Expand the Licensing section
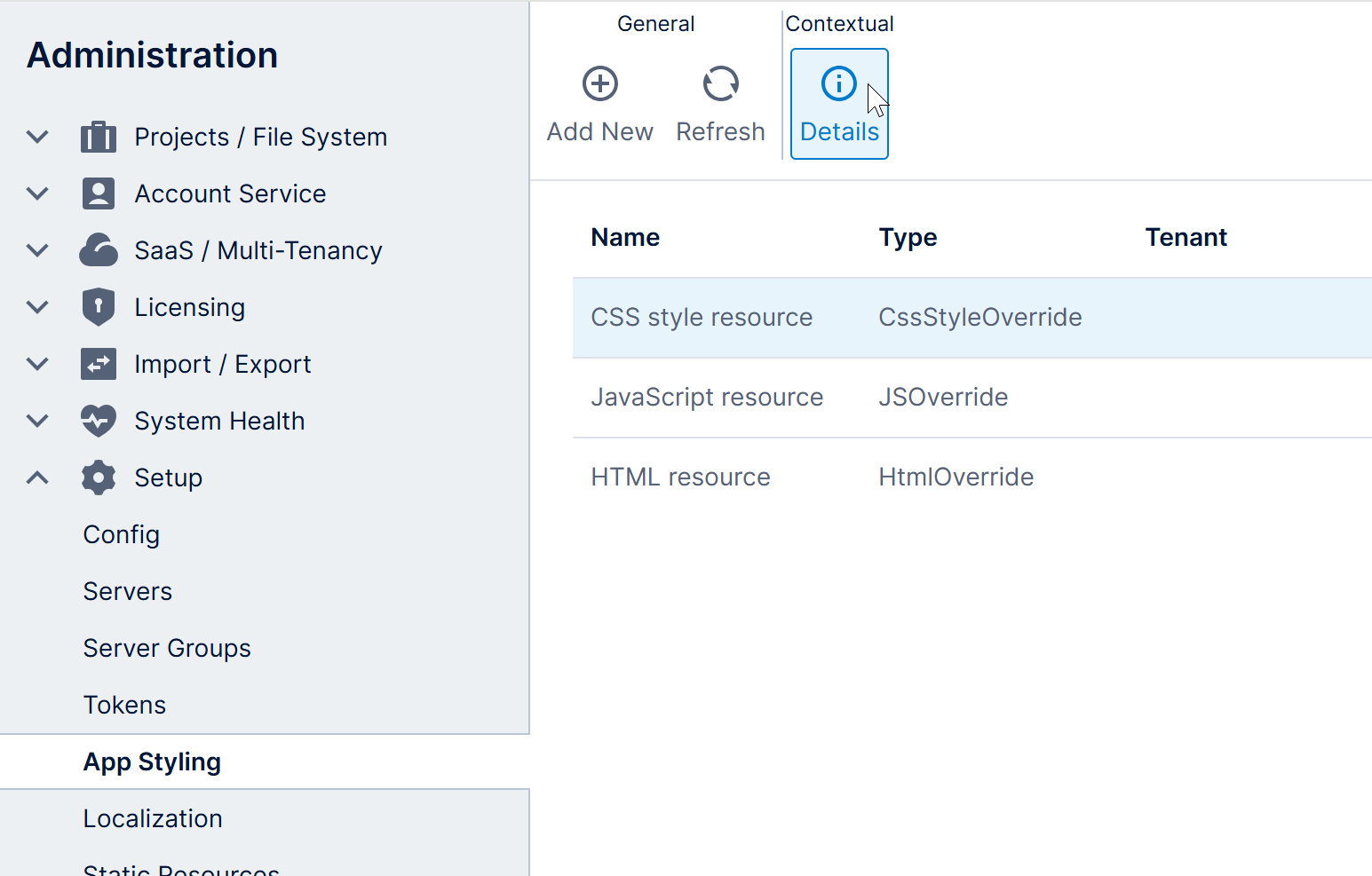The image size is (1372, 876). tap(36, 306)
